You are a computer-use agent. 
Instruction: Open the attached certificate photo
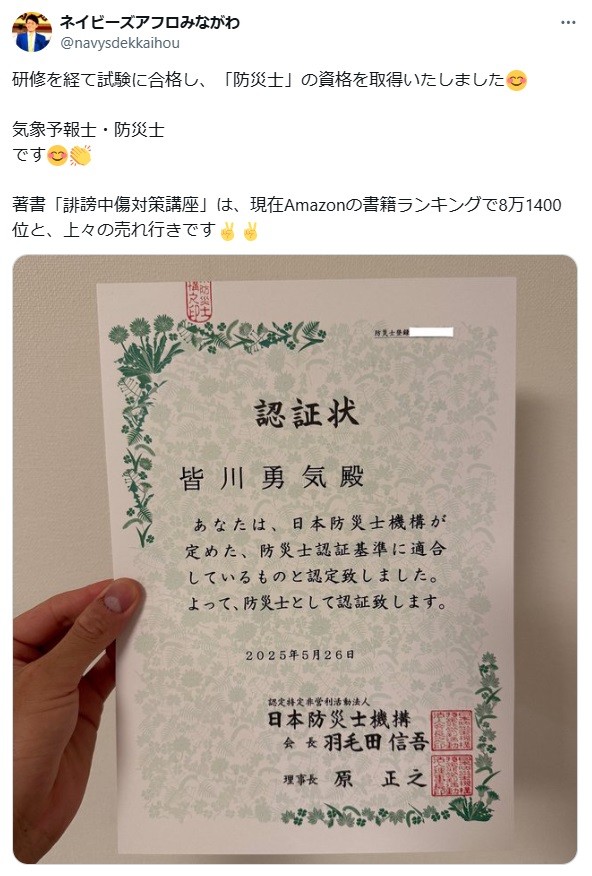tap(295, 559)
